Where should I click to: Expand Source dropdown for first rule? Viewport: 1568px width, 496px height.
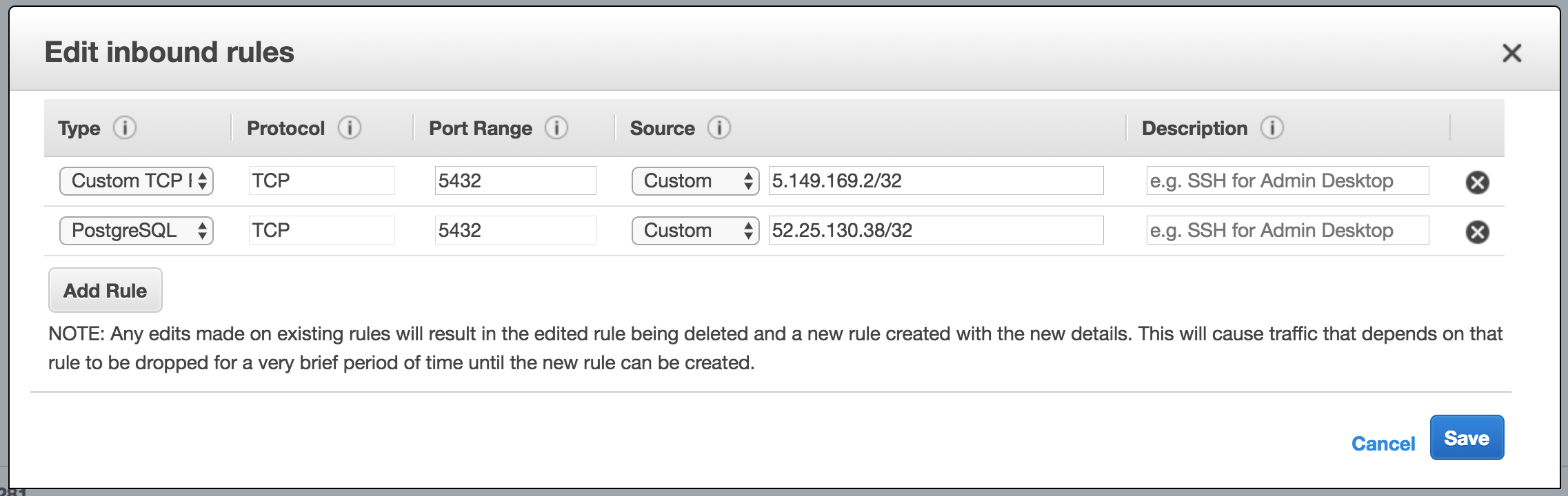pos(695,181)
